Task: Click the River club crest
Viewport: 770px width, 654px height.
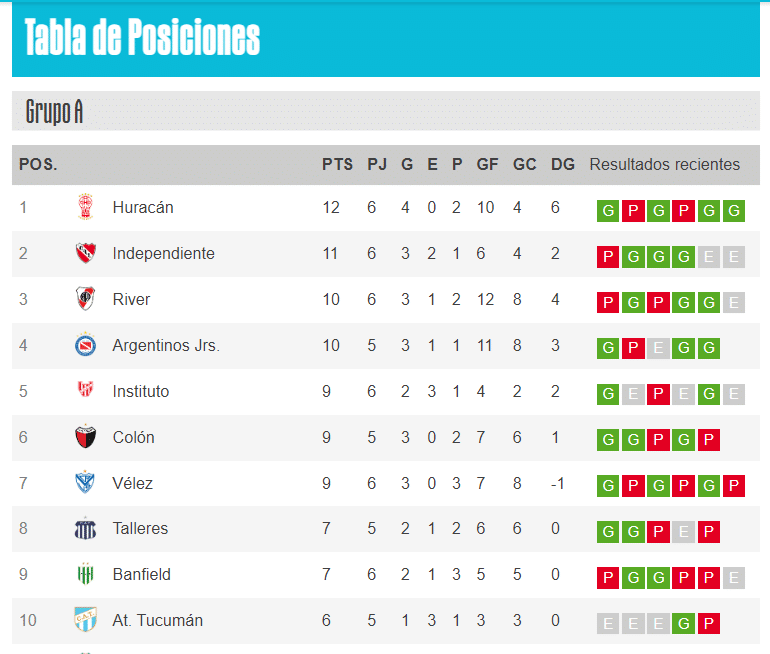Action: tap(85, 299)
